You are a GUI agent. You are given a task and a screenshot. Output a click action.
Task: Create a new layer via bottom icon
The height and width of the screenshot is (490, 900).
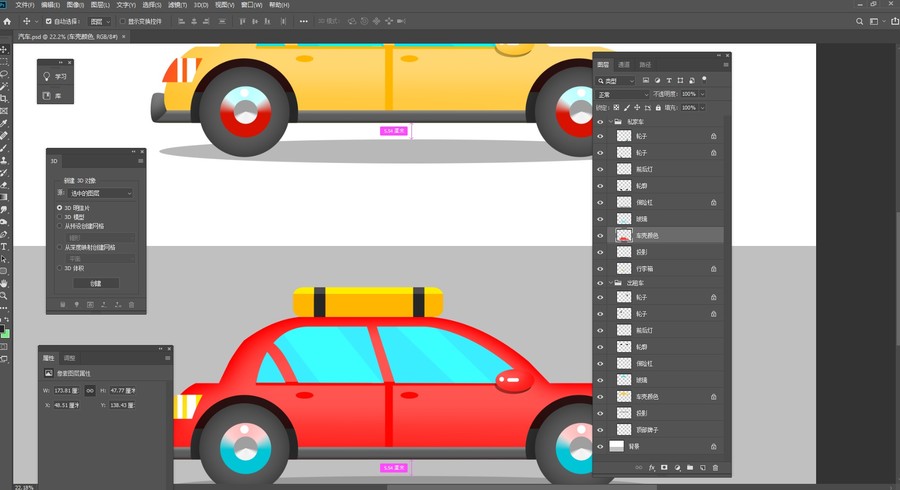pyautogui.click(x=703, y=468)
